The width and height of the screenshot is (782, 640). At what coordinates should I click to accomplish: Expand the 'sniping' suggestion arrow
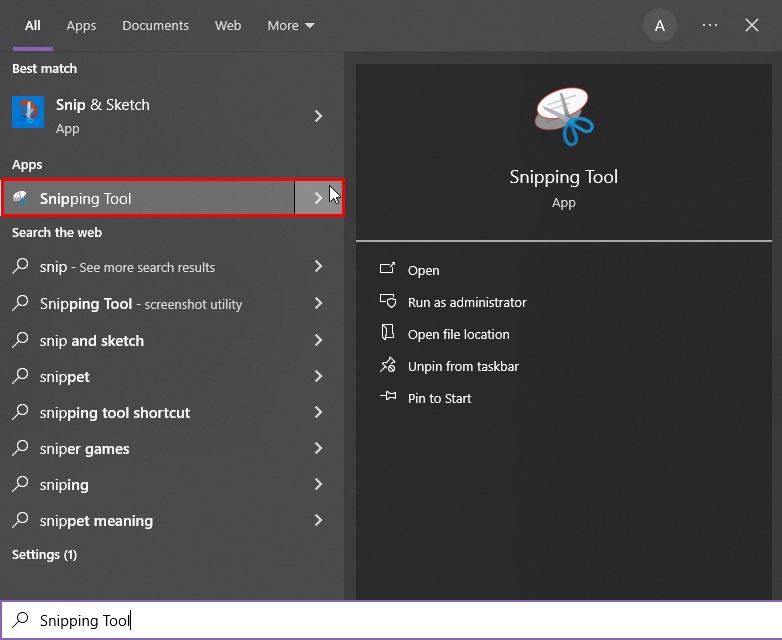[318, 484]
